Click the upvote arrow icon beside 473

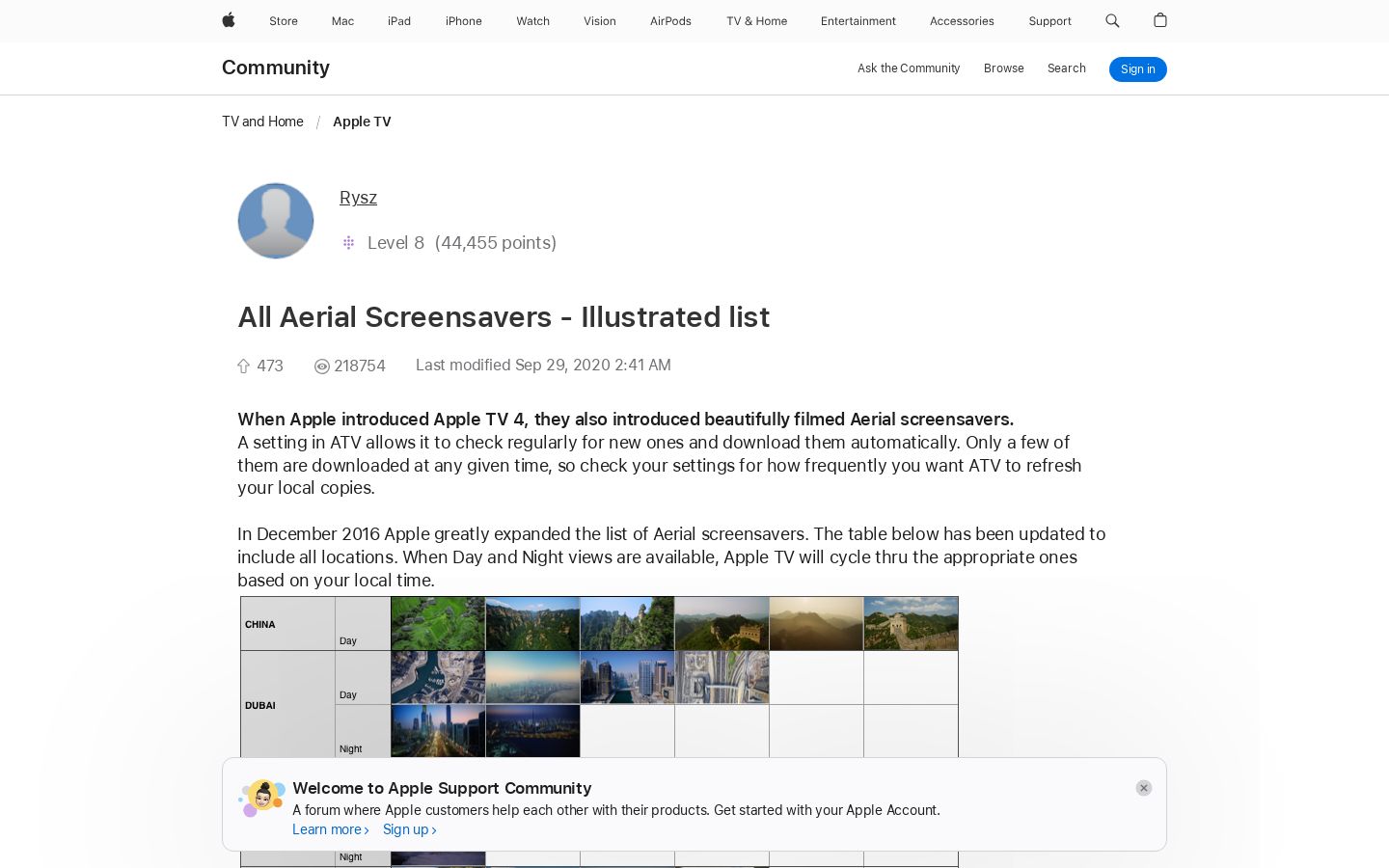pyautogui.click(x=244, y=366)
